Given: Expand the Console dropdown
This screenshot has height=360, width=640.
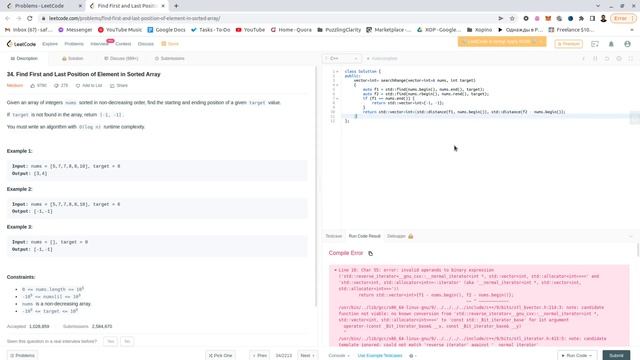Looking at the screenshot, I should coord(339,356).
